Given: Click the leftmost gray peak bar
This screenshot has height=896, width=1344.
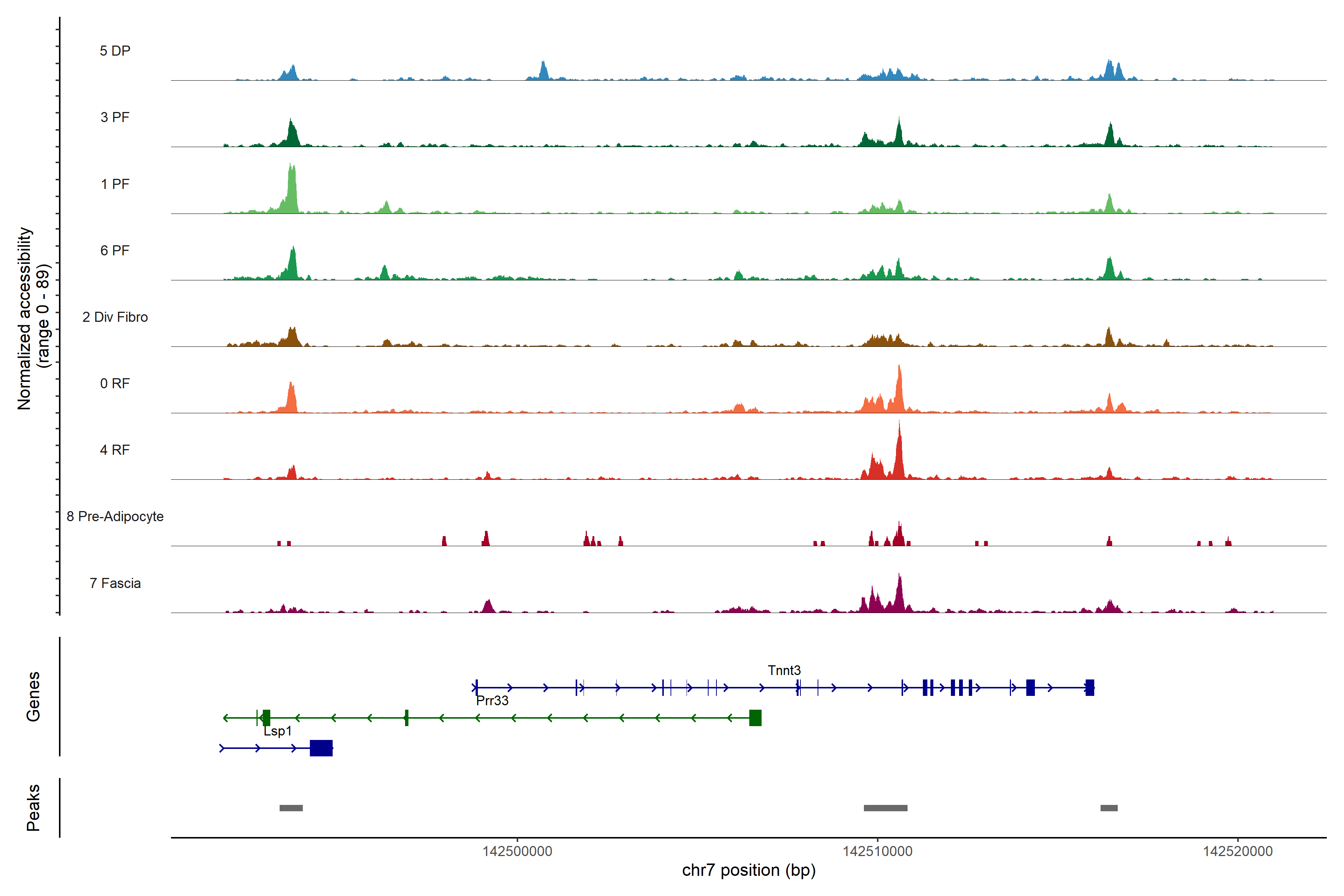Looking at the screenshot, I should click(291, 808).
